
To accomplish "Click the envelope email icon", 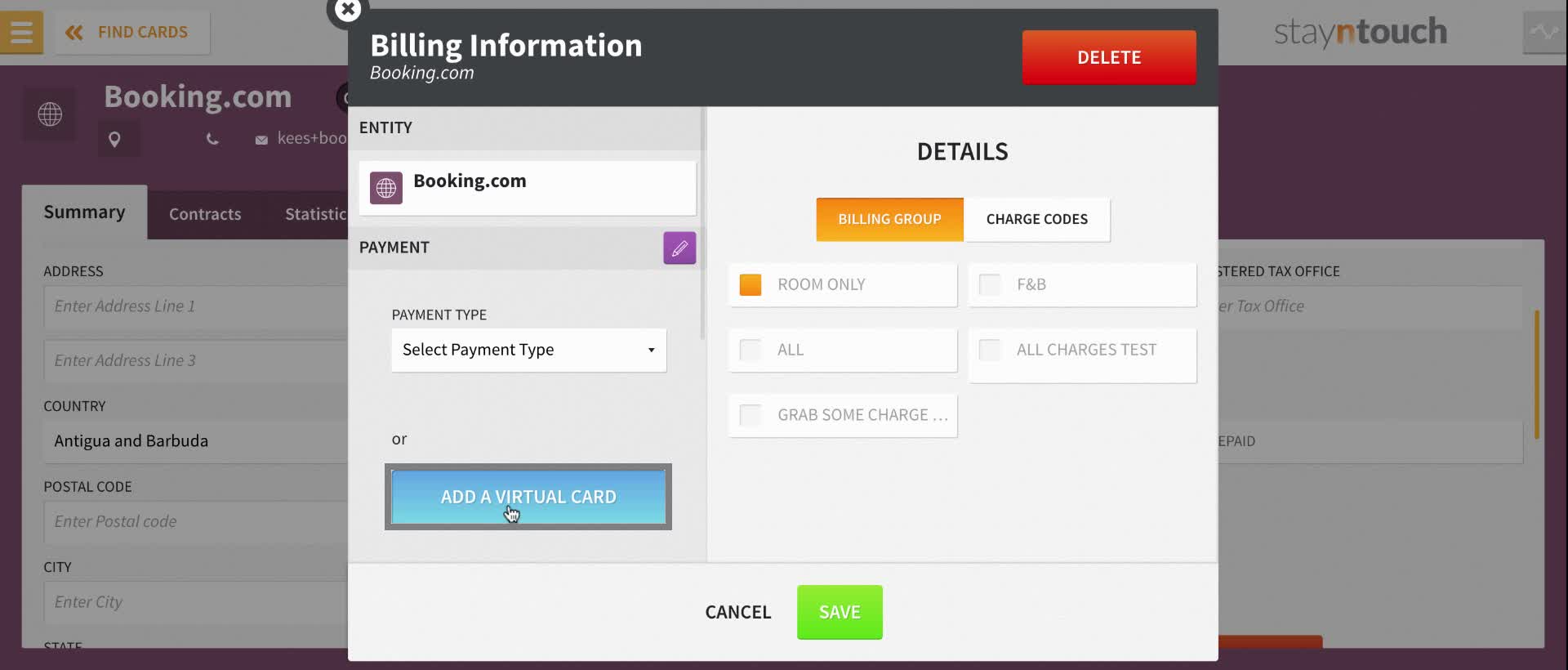I will pos(261,141).
